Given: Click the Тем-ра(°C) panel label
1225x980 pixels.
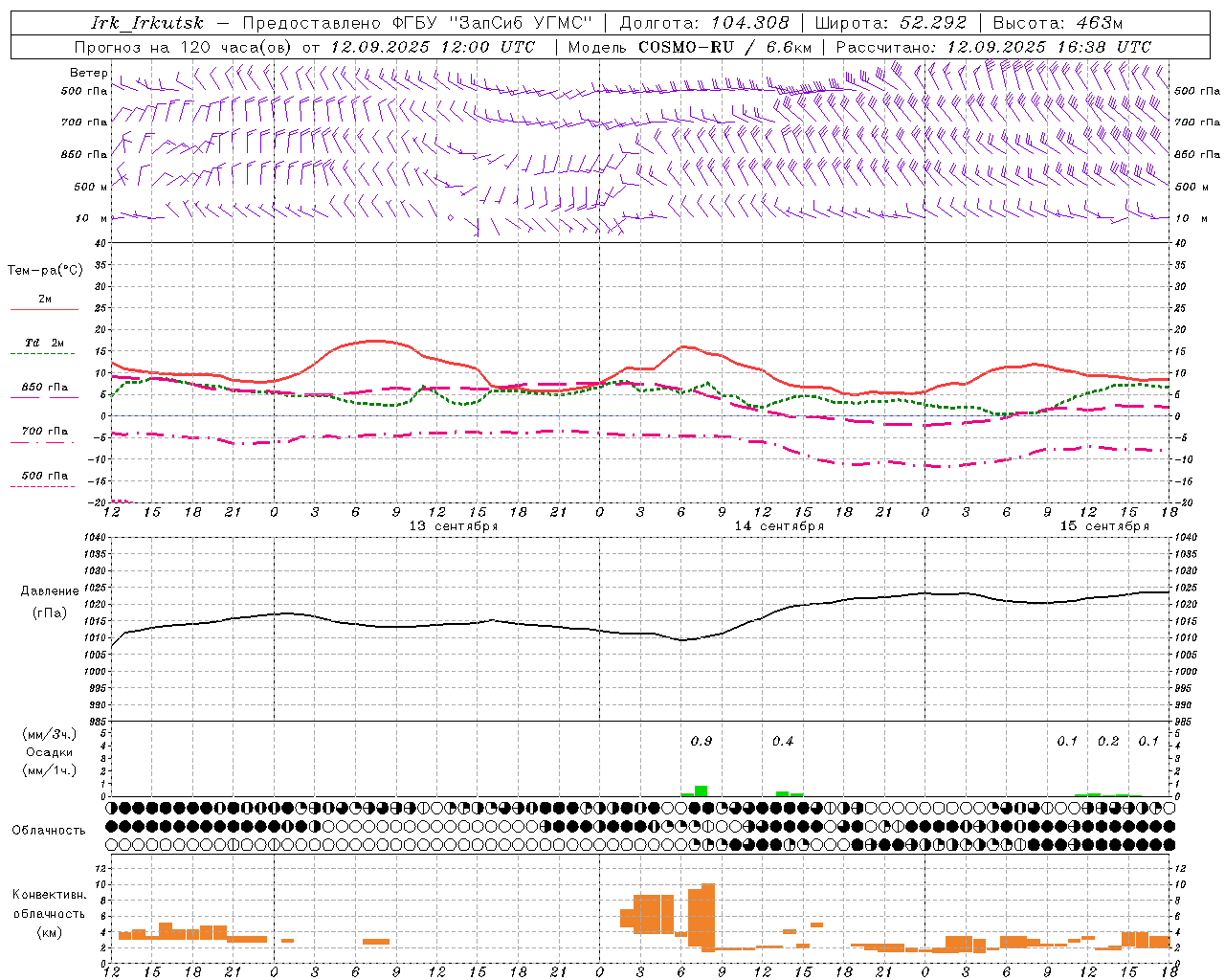Looking at the screenshot, I should click(45, 271).
